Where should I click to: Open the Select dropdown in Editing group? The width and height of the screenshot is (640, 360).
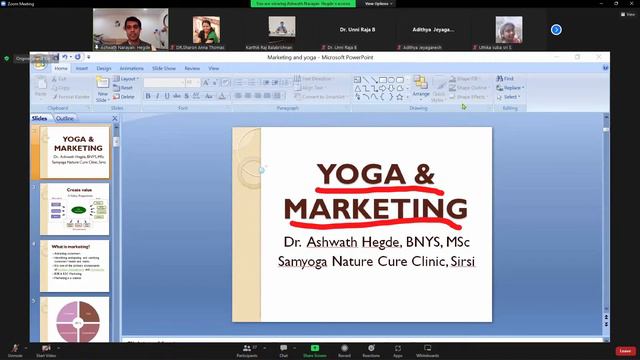pyautogui.click(x=509, y=97)
